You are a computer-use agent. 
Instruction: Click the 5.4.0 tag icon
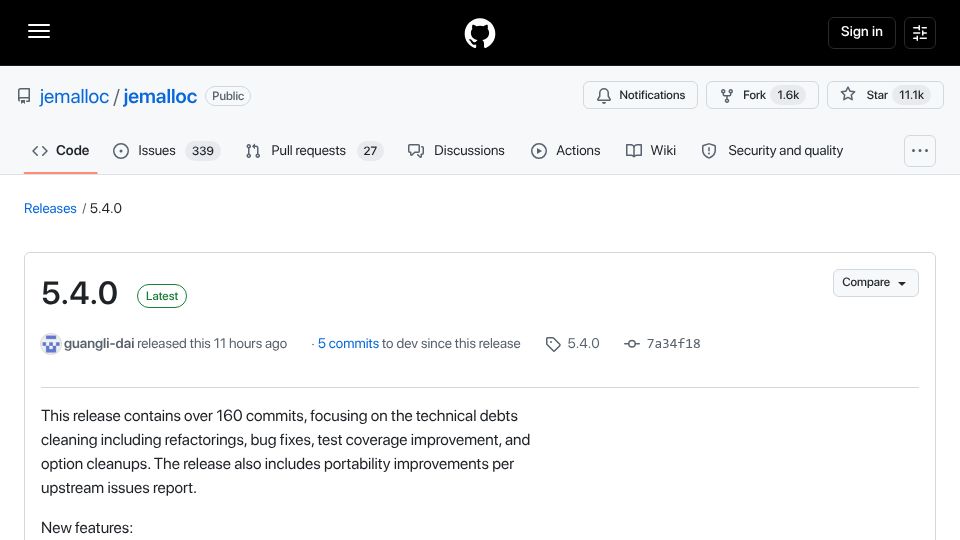[x=553, y=344]
